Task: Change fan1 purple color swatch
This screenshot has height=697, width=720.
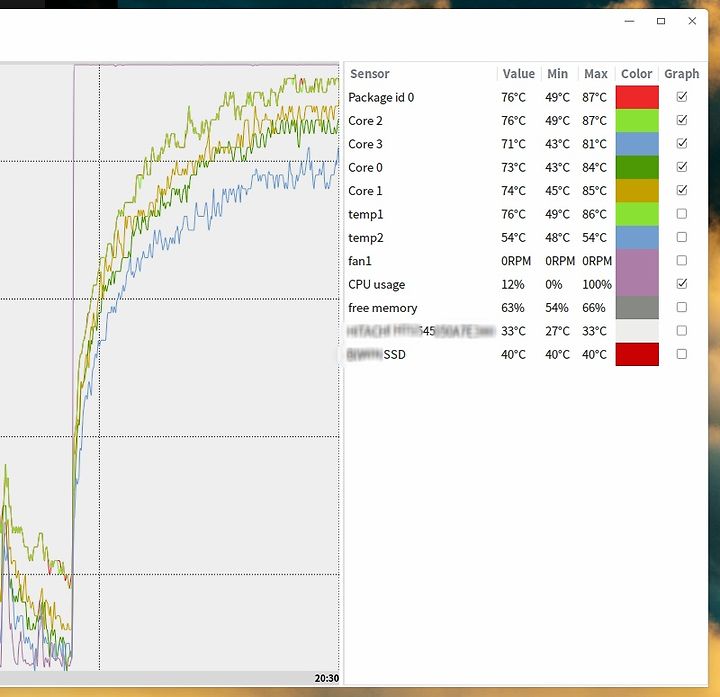Action: coord(637,261)
